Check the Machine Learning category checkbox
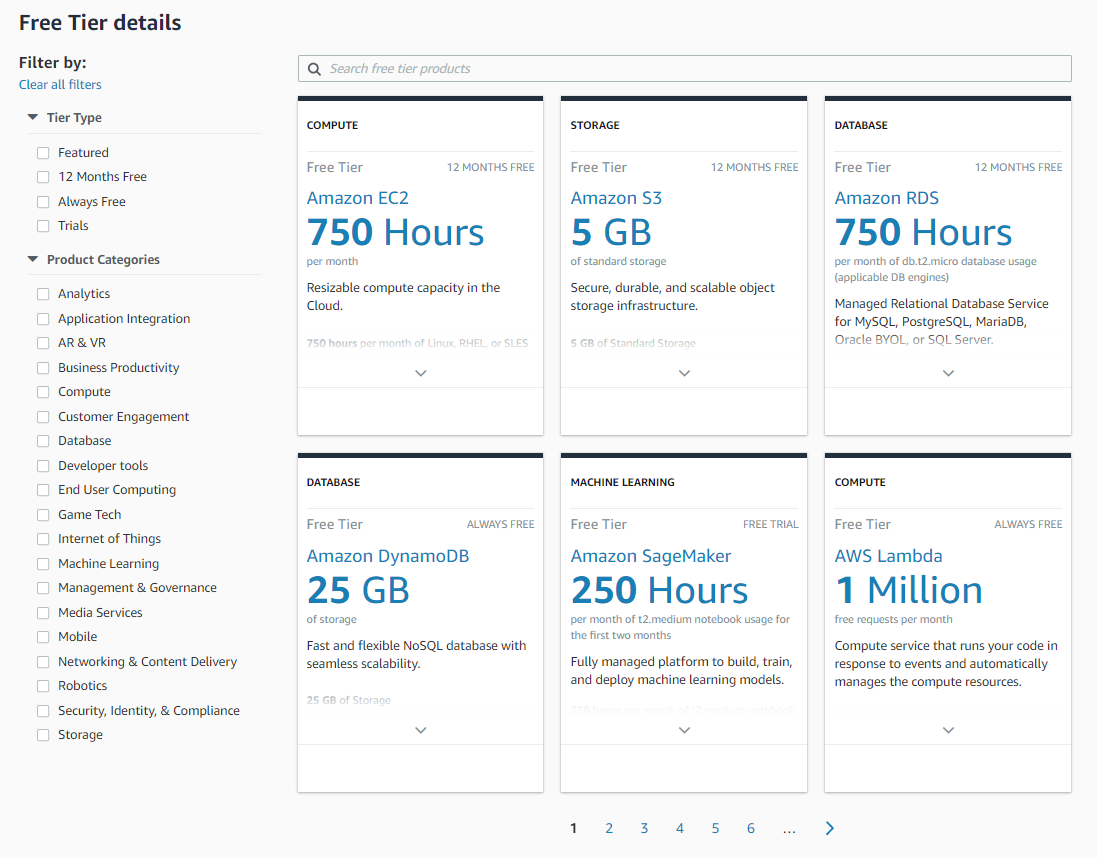1097x858 pixels. 43,563
